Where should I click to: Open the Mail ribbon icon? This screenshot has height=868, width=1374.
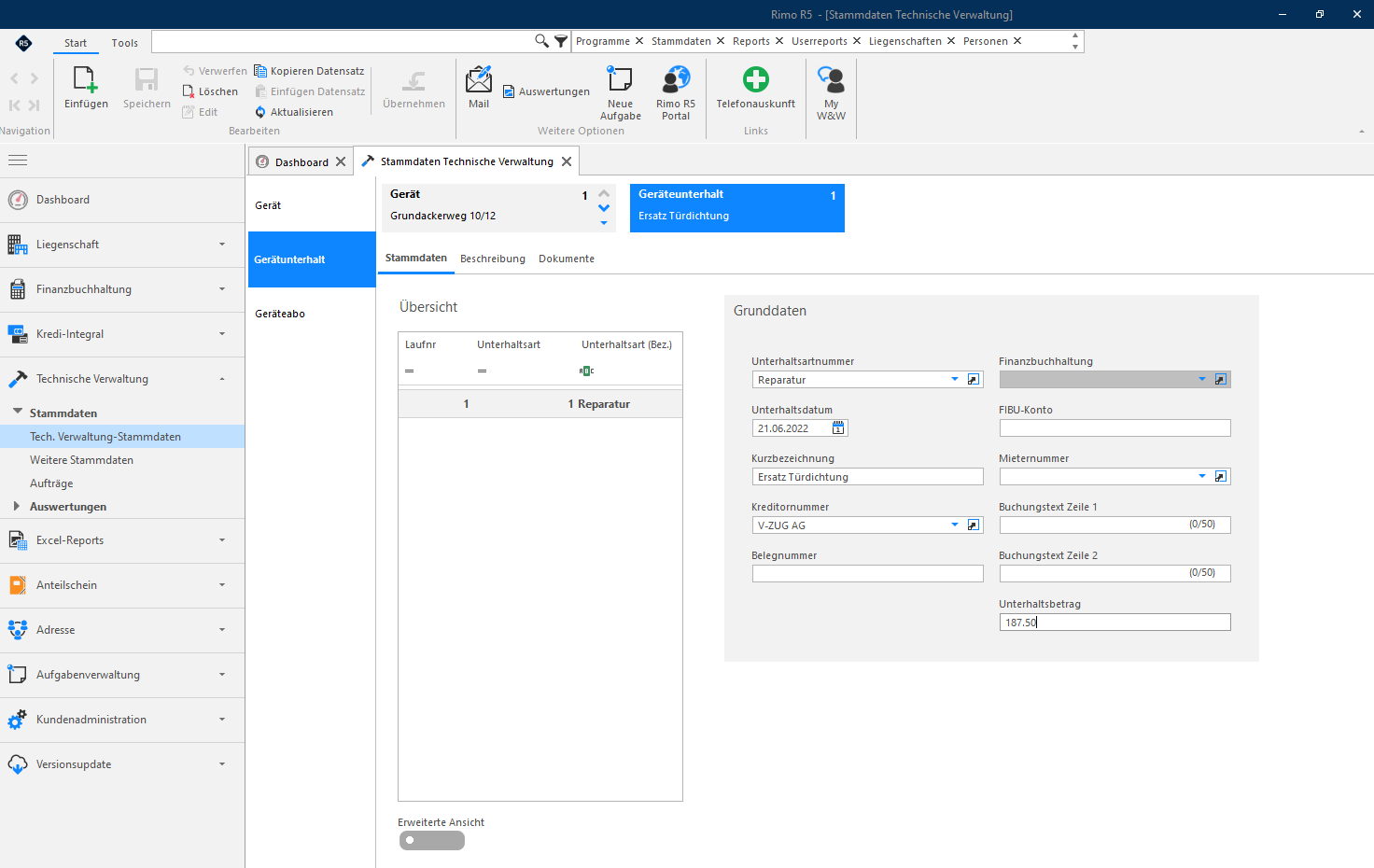pos(479,80)
